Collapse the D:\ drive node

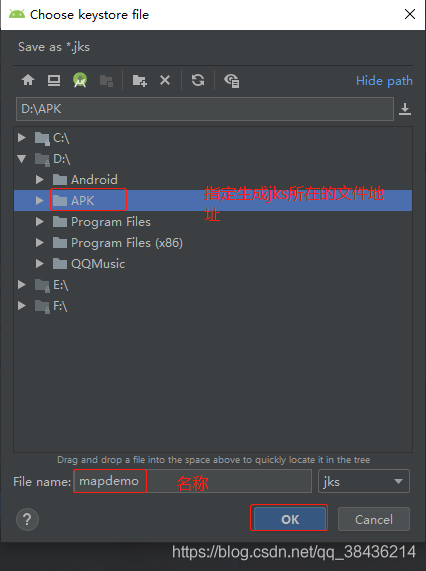click(21, 158)
